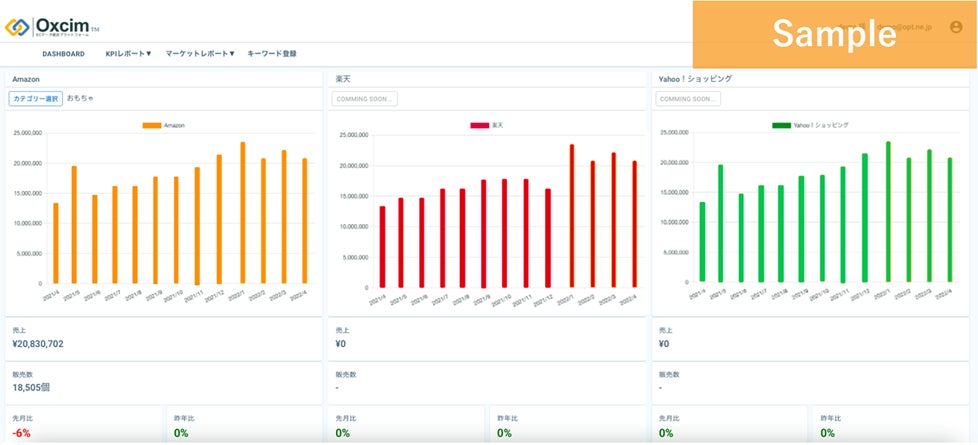Click the カテゴリー選択 button

coord(36,99)
